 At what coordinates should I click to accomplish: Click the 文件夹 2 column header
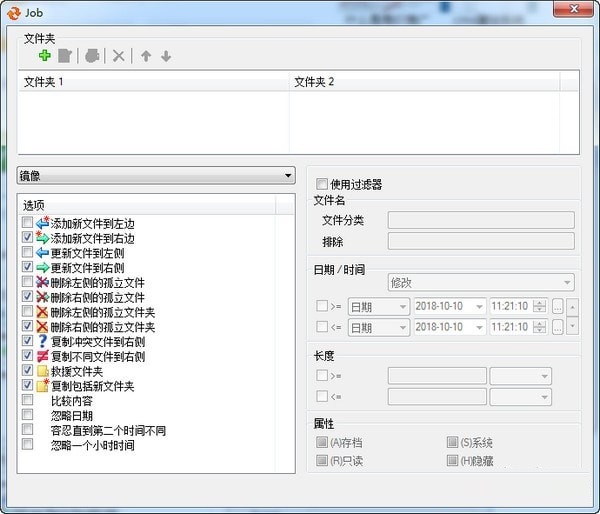(x=424, y=82)
